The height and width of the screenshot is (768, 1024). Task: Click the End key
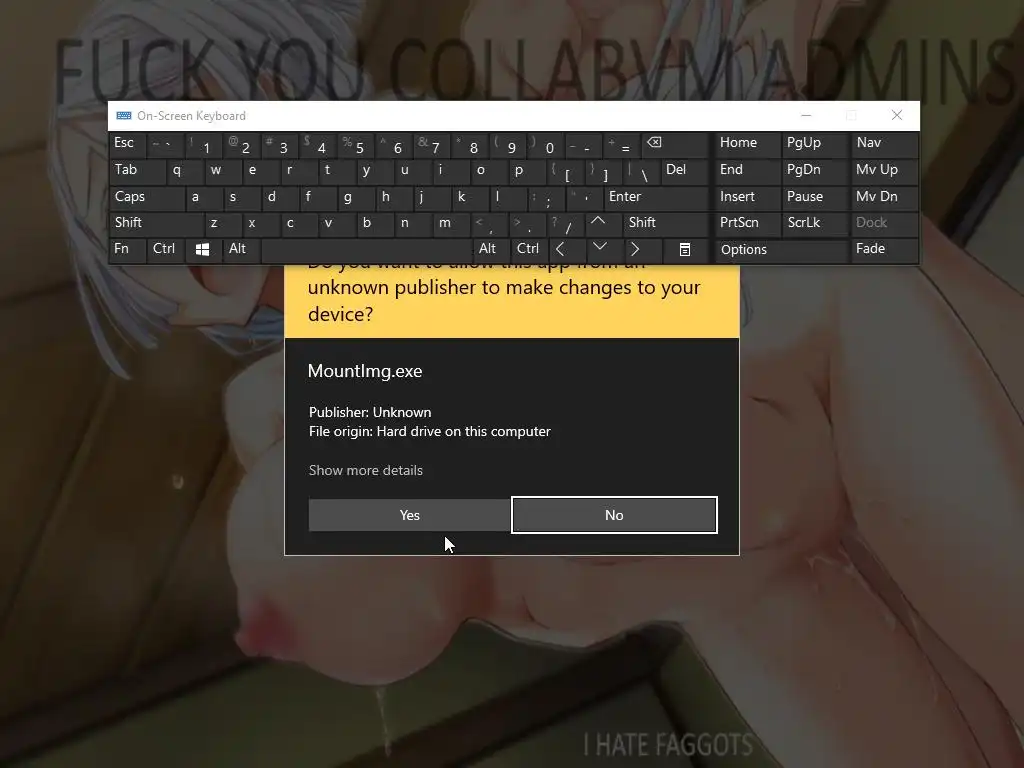click(x=747, y=170)
